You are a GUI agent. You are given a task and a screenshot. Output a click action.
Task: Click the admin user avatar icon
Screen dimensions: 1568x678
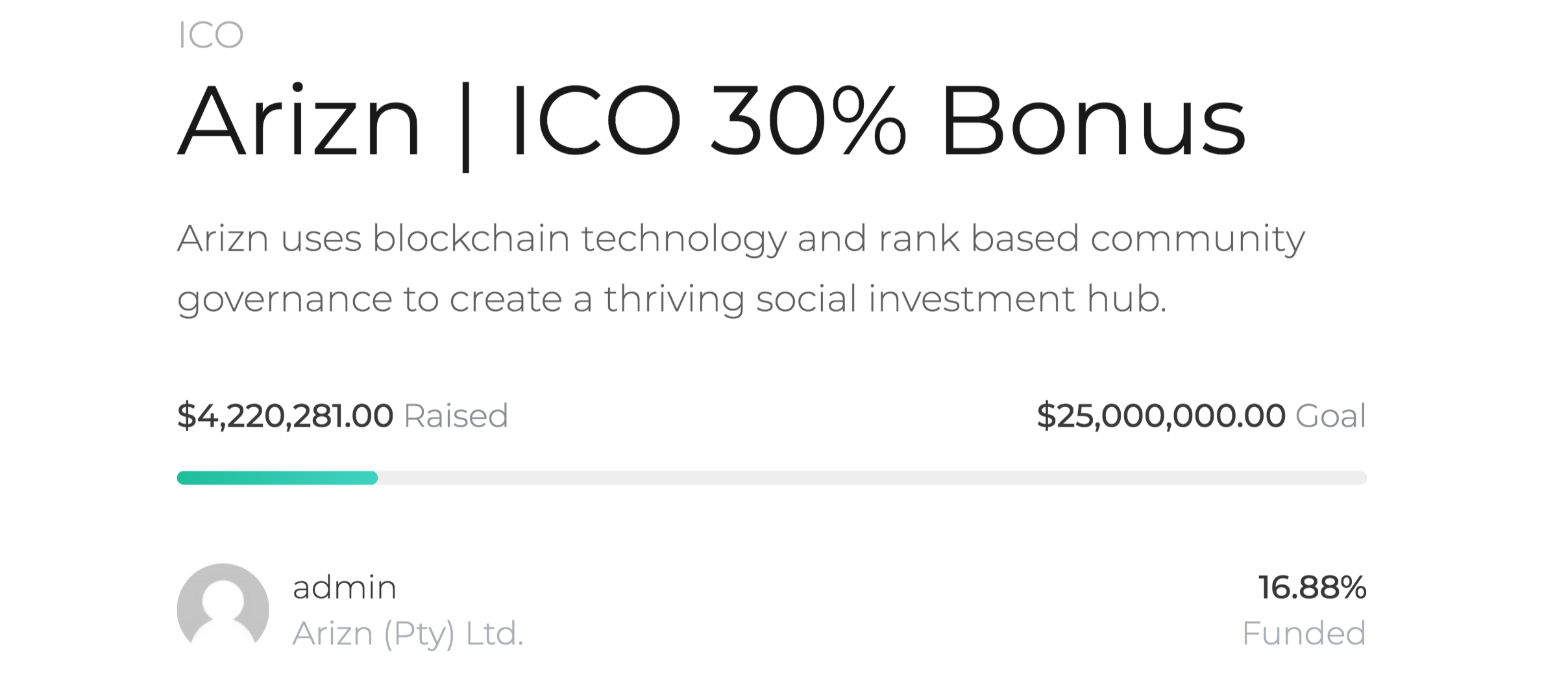pos(223,609)
